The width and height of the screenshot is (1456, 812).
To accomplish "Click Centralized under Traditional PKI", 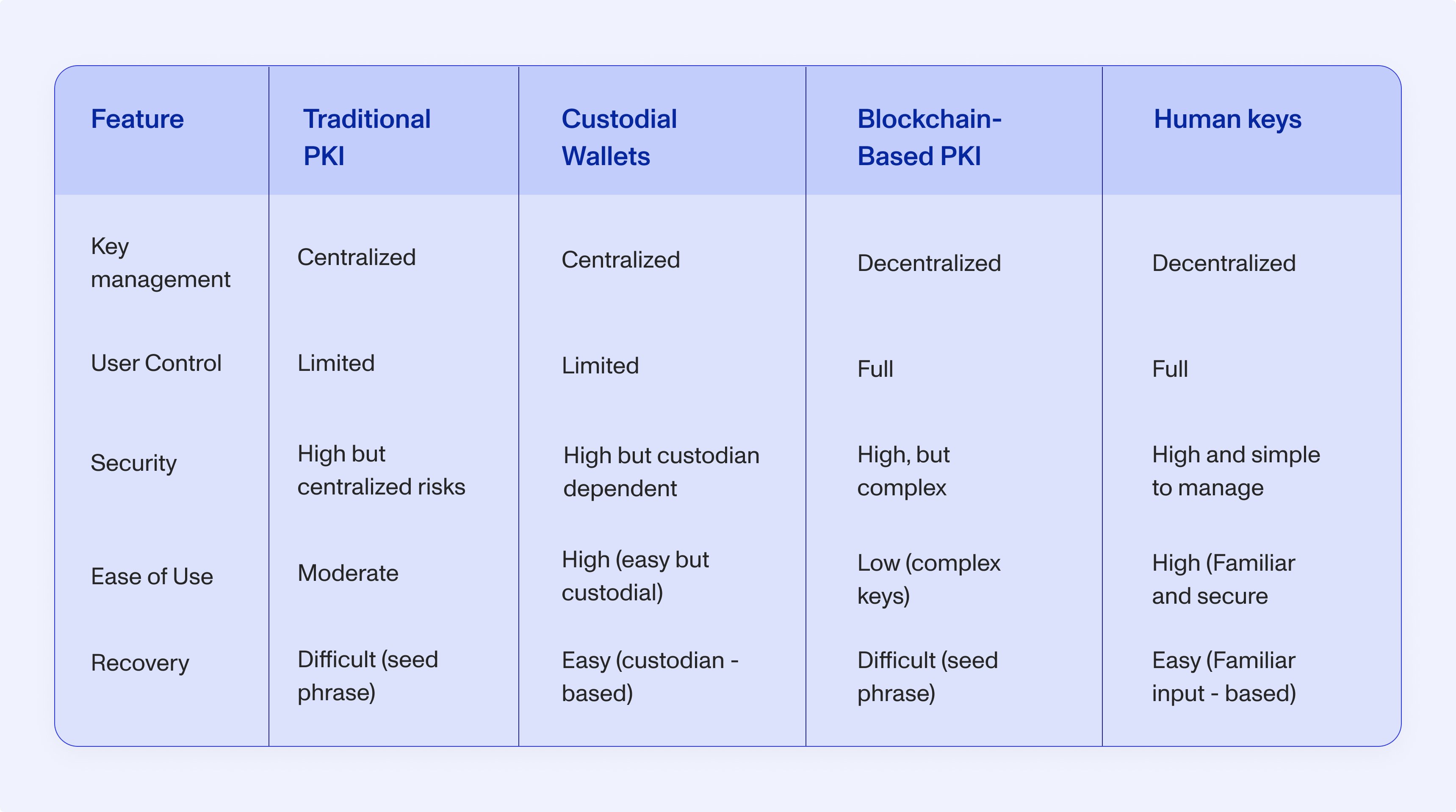I will [357, 257].
